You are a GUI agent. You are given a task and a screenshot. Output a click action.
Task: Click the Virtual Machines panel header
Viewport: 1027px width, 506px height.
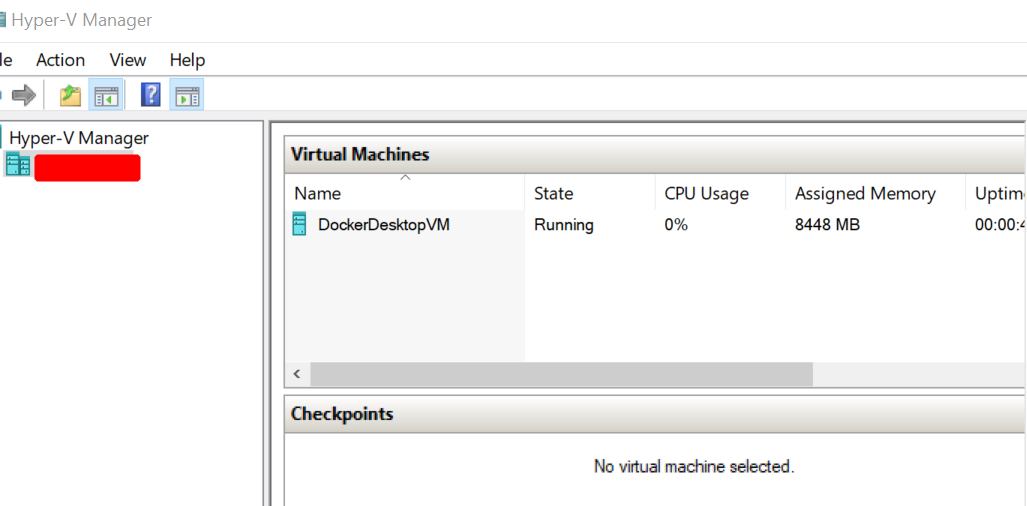click(656, 155)
